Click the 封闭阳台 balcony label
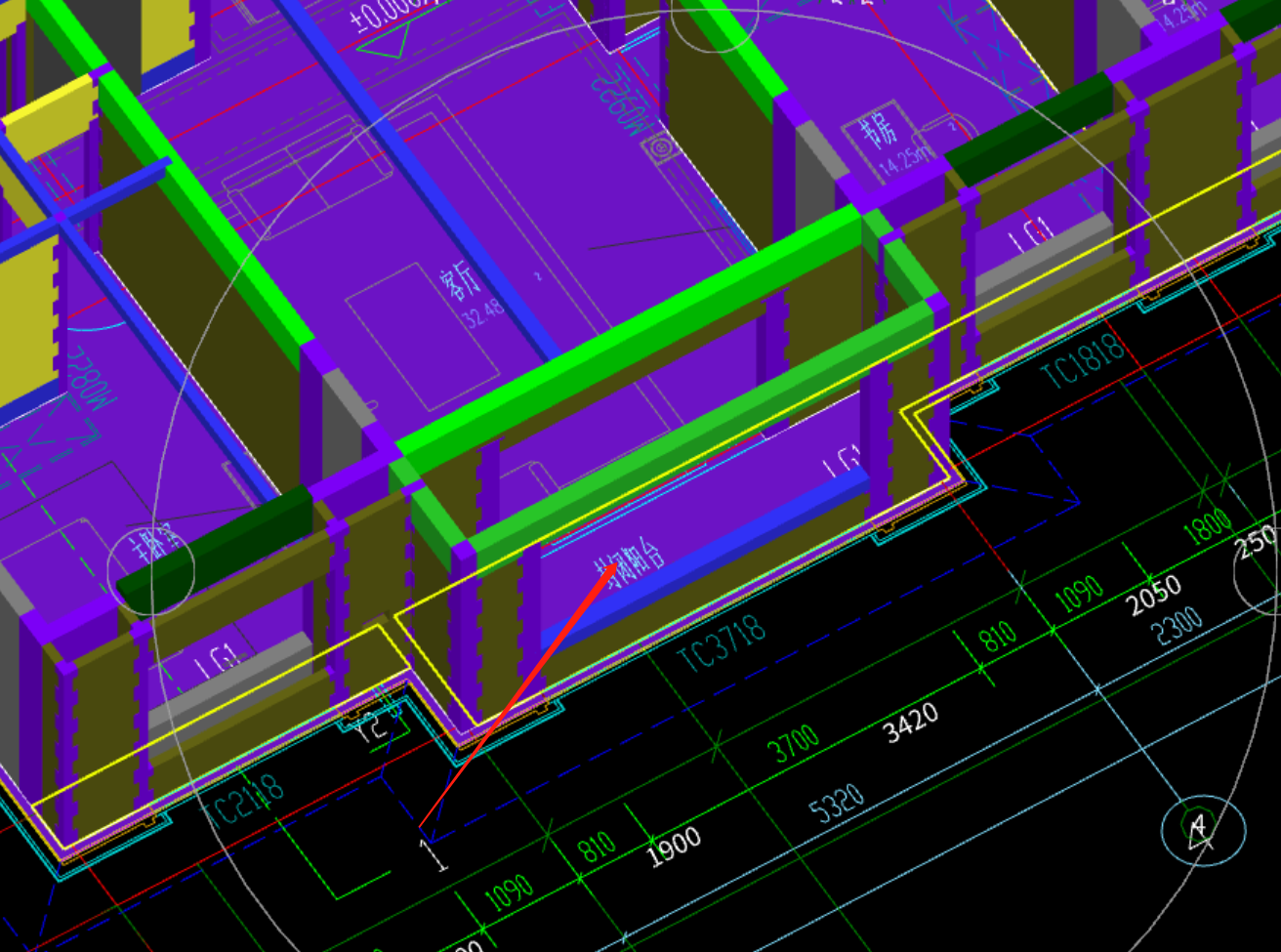This screenshot has height=952, width=1281. (630, 566)
